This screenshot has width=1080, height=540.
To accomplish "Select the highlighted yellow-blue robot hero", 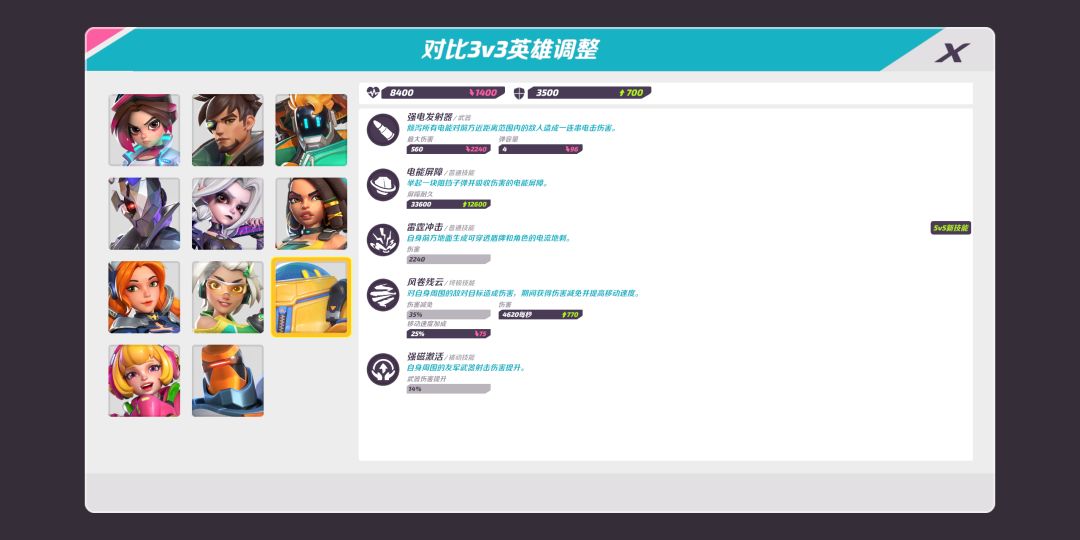I will coord(311,297).
